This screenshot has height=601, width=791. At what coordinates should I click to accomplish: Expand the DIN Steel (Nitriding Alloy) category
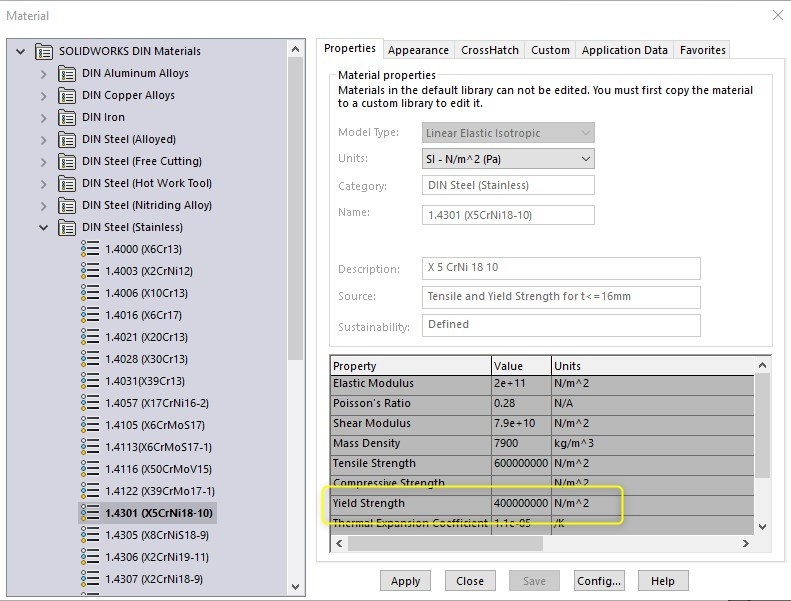(43, 206)
